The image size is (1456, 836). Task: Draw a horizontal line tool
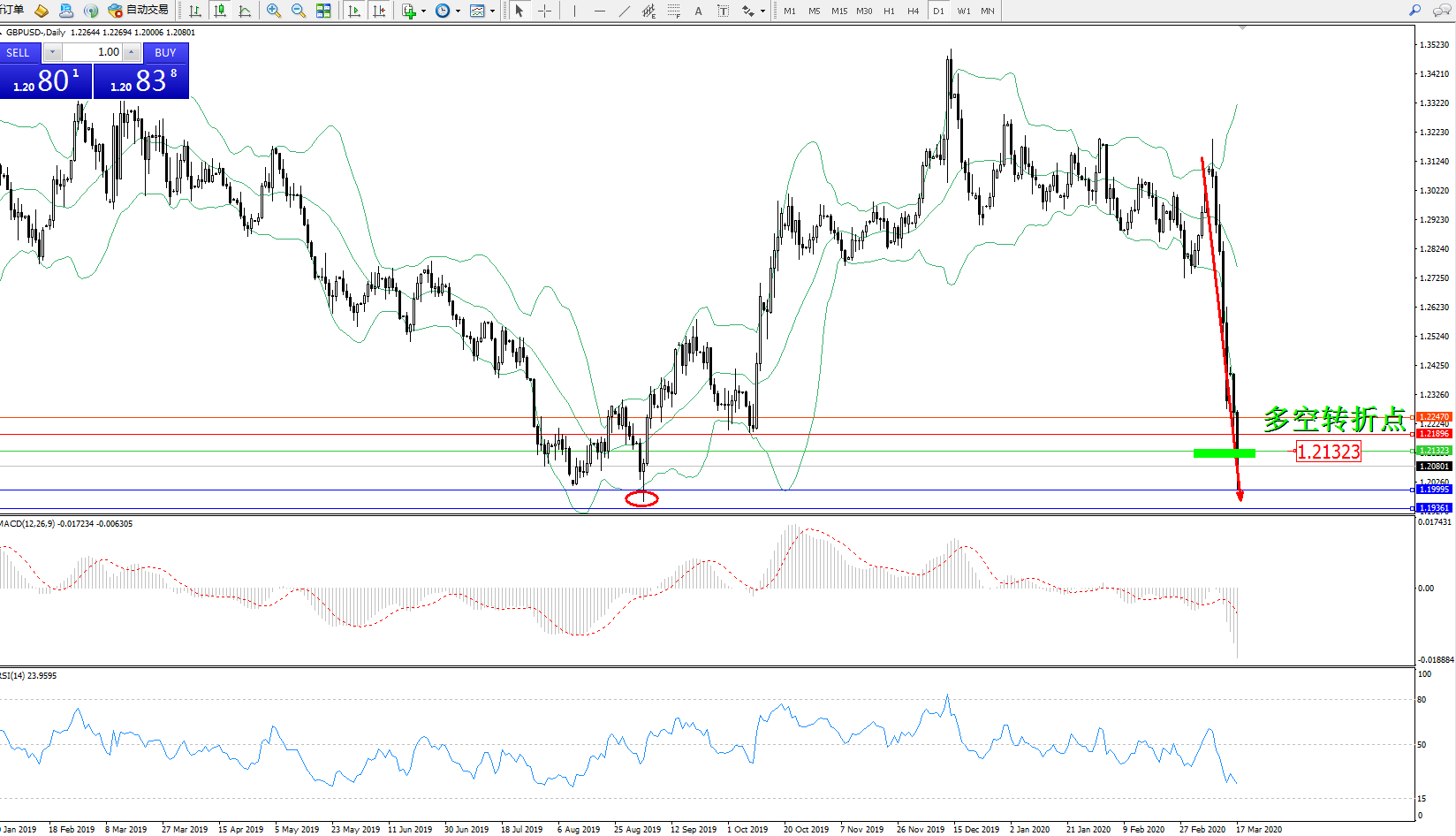click(600, 11)
